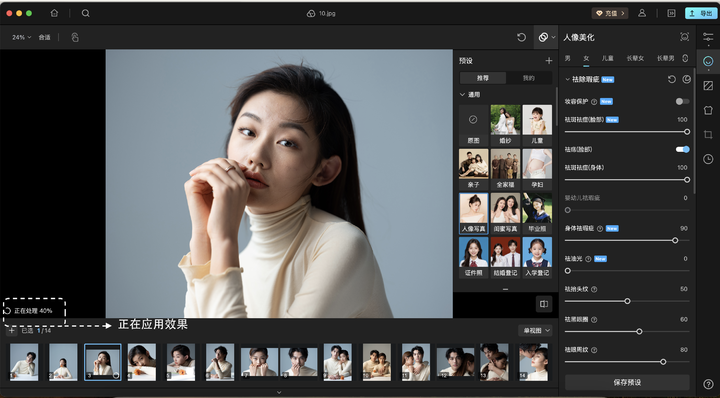Image resolution: width=720 pixels, height=398 pixels.
Task: Open the search magnifier icon
Action: pyautogui.click(x=85, y=13)
